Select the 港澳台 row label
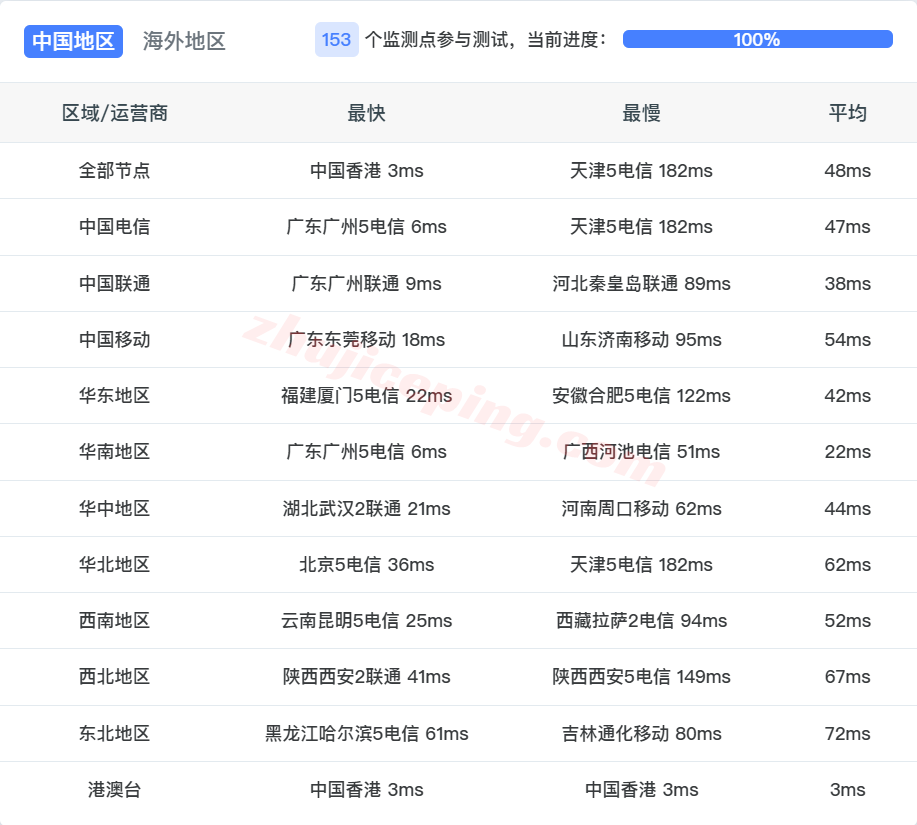 pos(115,789)
